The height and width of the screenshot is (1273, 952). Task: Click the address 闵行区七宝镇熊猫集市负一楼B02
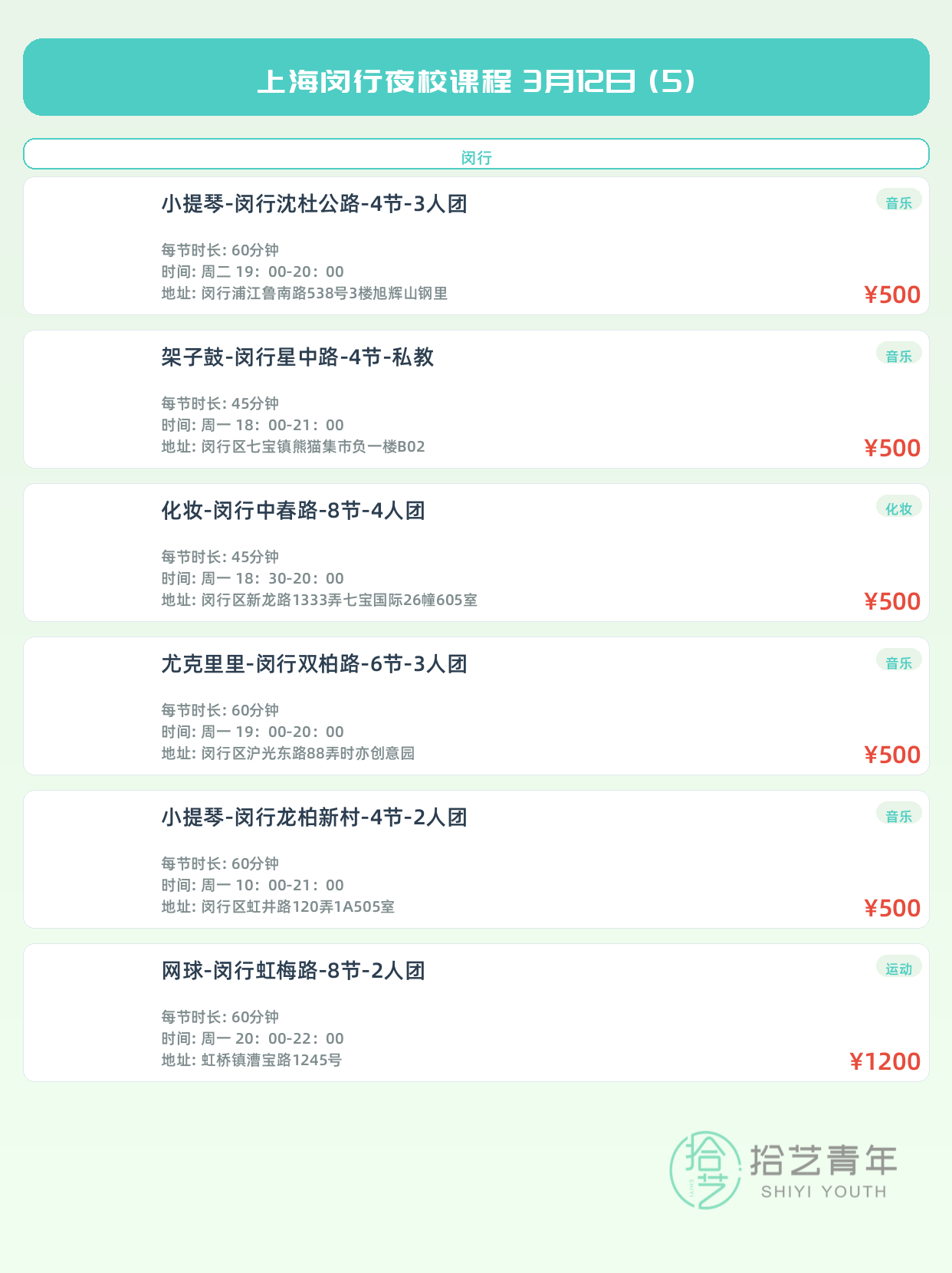[313, 446]
